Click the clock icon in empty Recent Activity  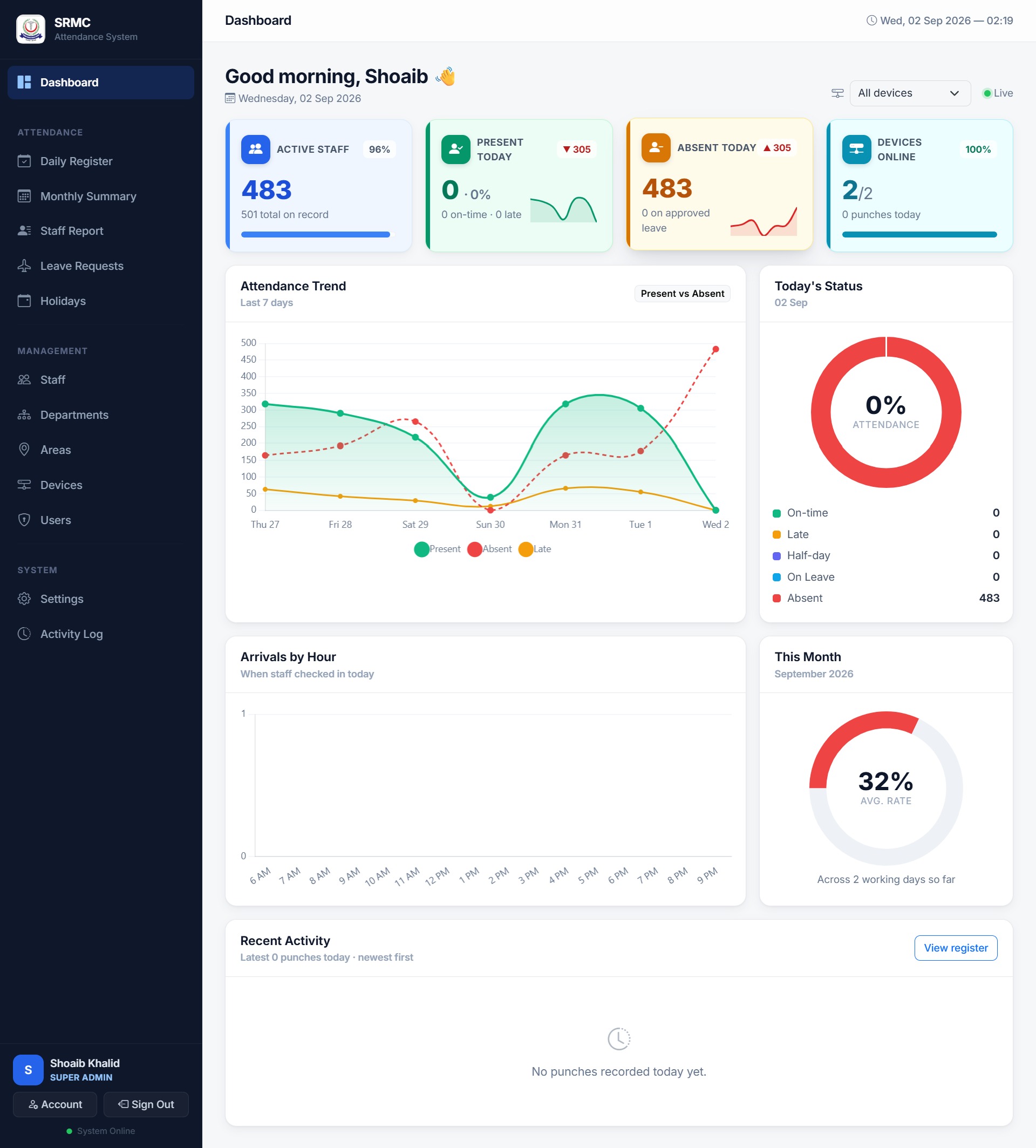coord(619,1039)
